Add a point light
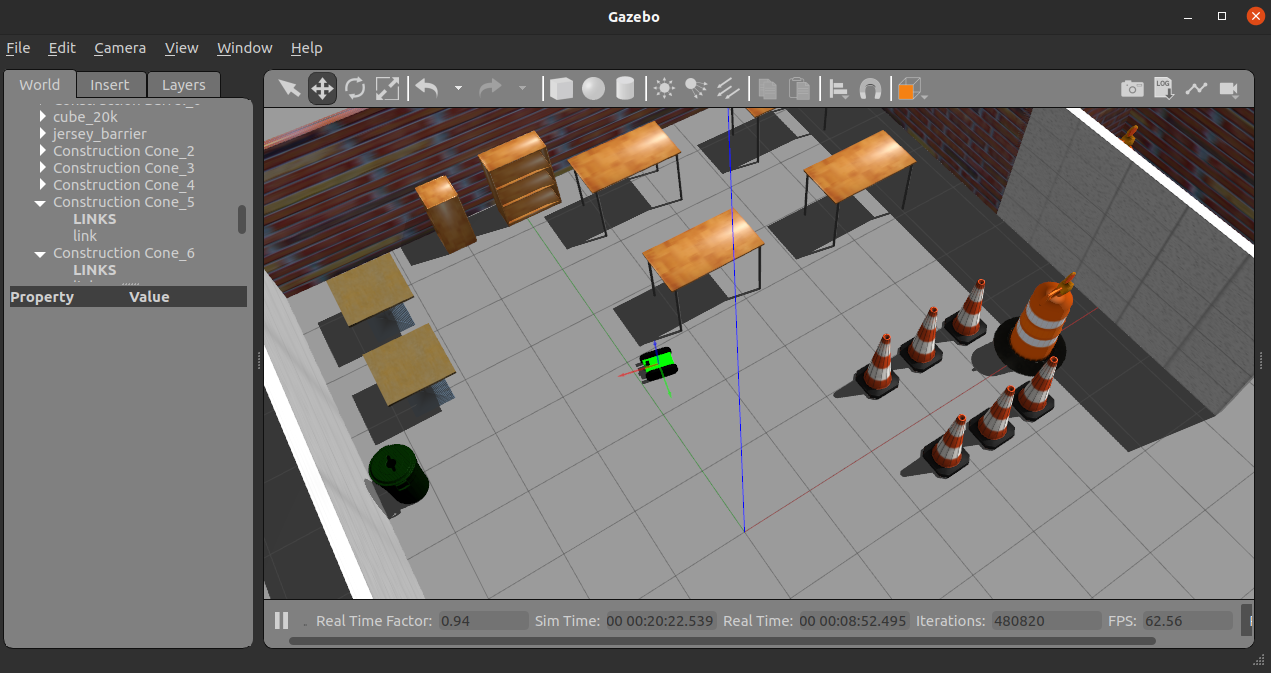The width and height of the screenshot is (1271, 673). (664, 88)
